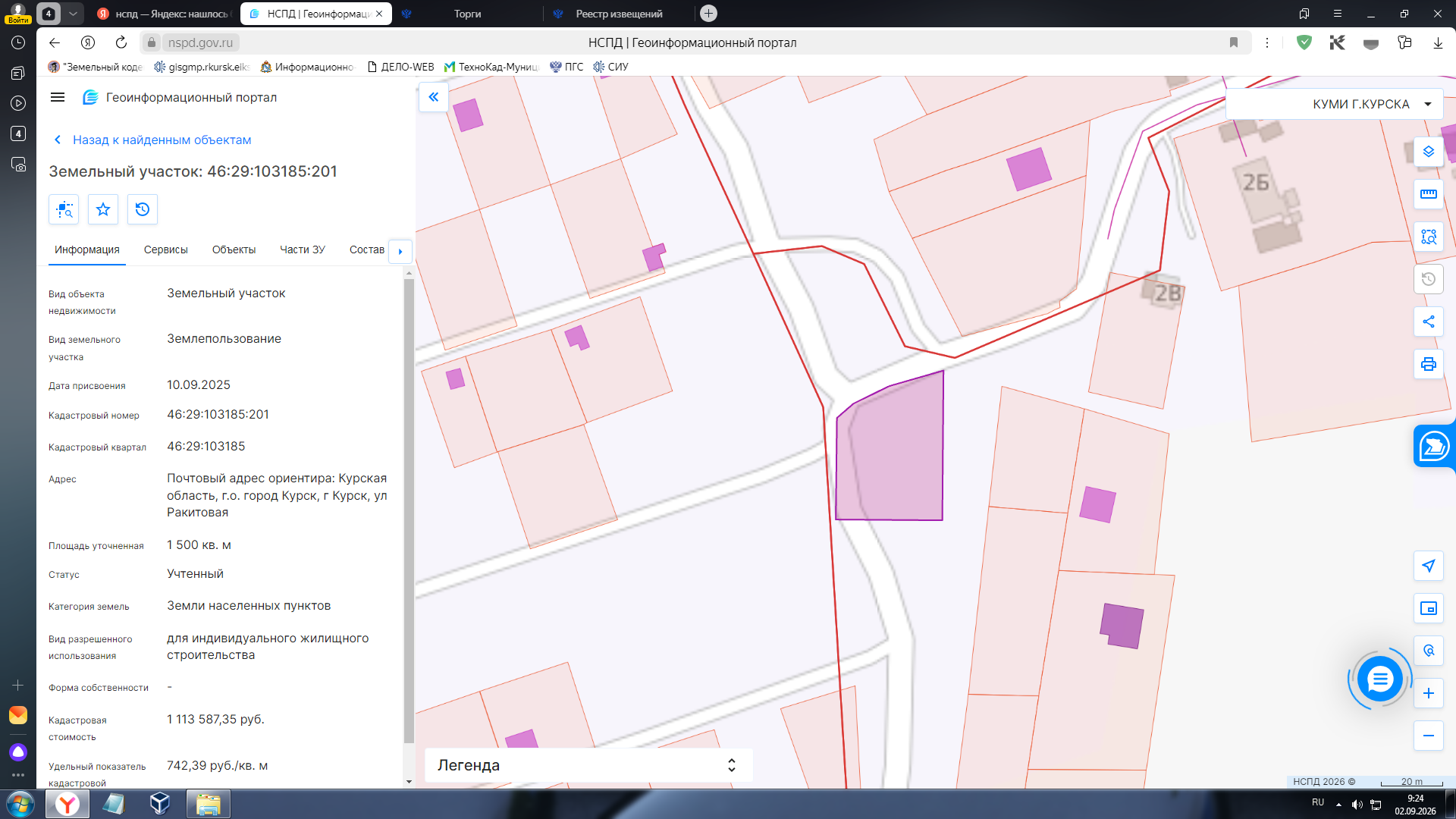
Task: Open the online chat assistant button
Action: tap(1379, 679)
